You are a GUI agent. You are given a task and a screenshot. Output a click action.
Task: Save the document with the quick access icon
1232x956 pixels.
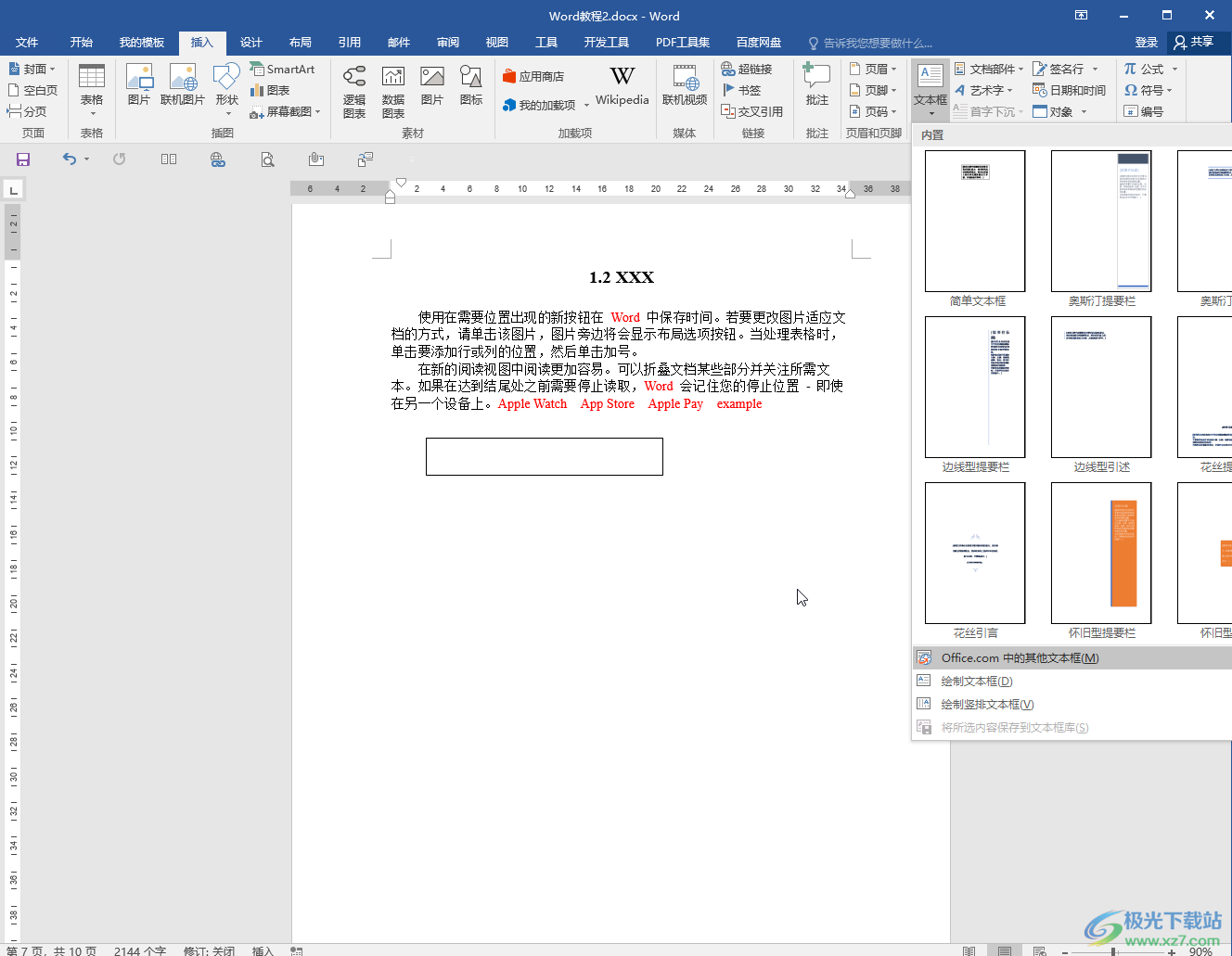[23, 159]
